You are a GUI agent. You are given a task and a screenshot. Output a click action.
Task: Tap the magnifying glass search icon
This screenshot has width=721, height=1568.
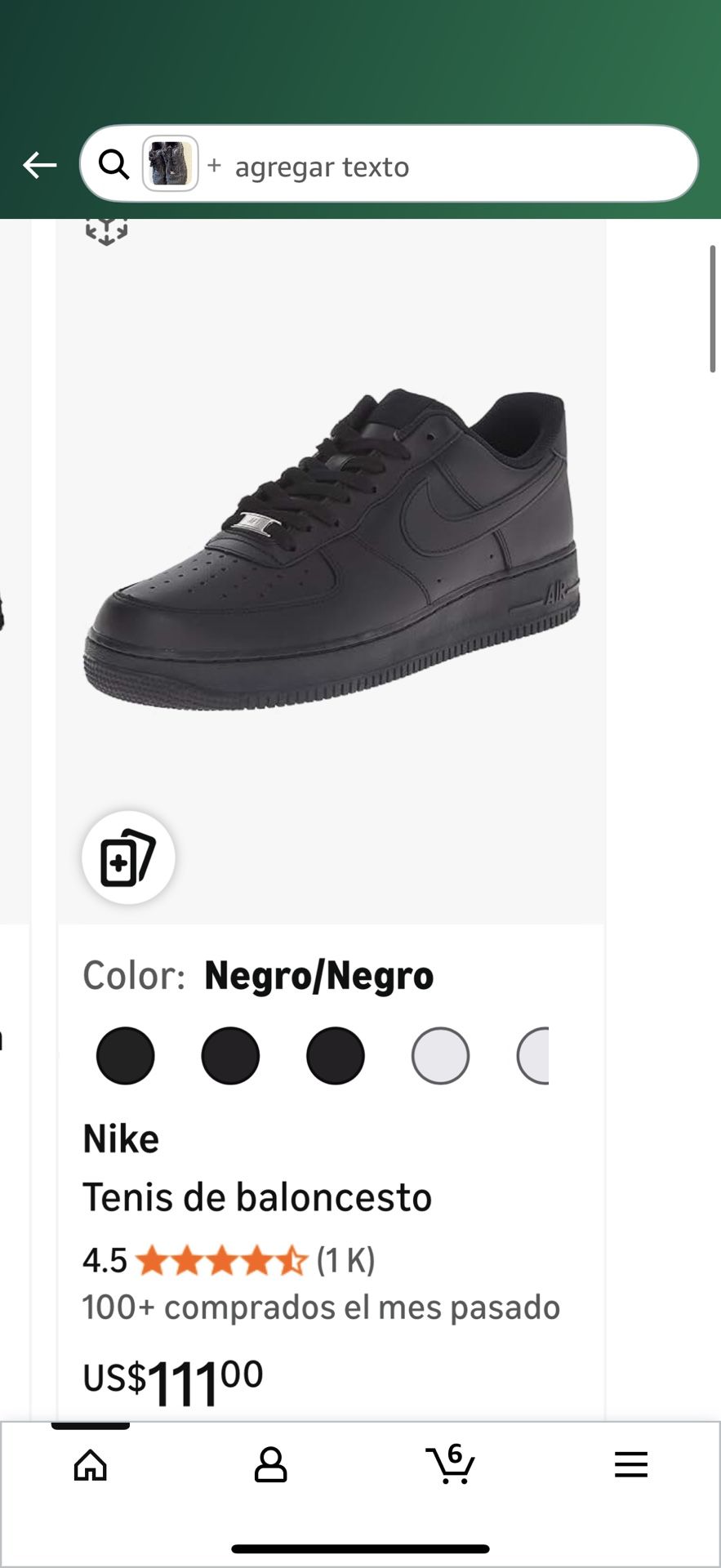(x=113, y=166)
